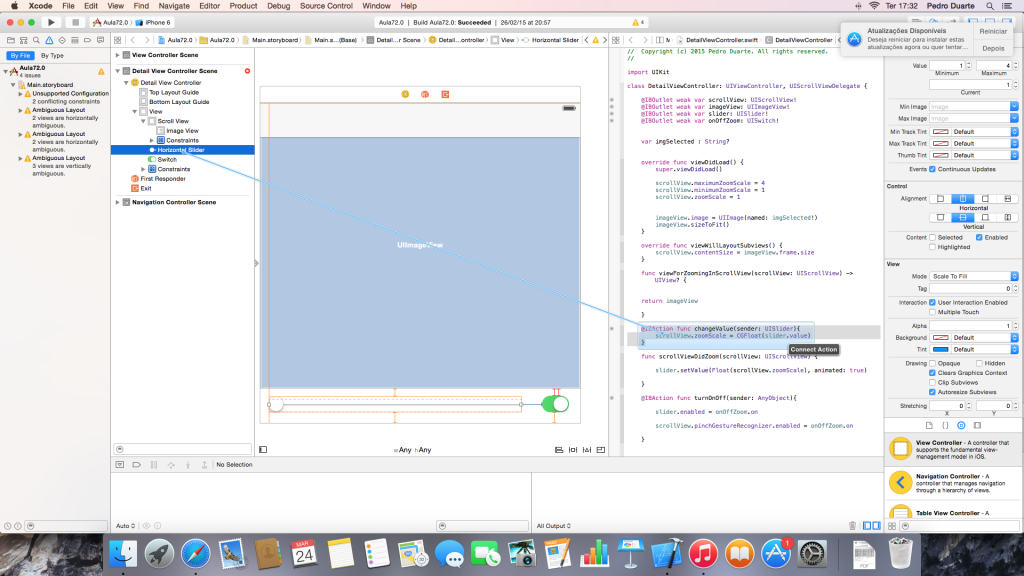Switch to the By Type filter tab
The height and width of the screenshot is (576, 1024).
[x=51, y=55]
